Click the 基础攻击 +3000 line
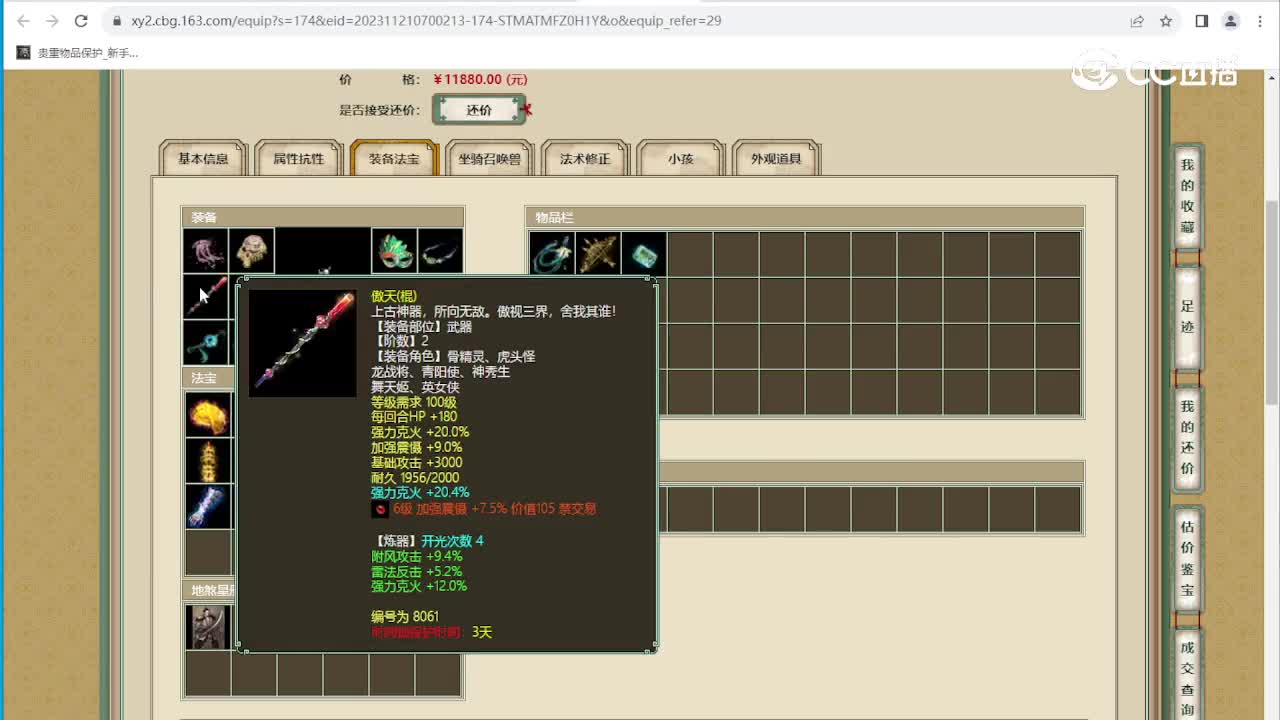The height and width of the screenshot is (720, 1280). (x=416, y=462)
